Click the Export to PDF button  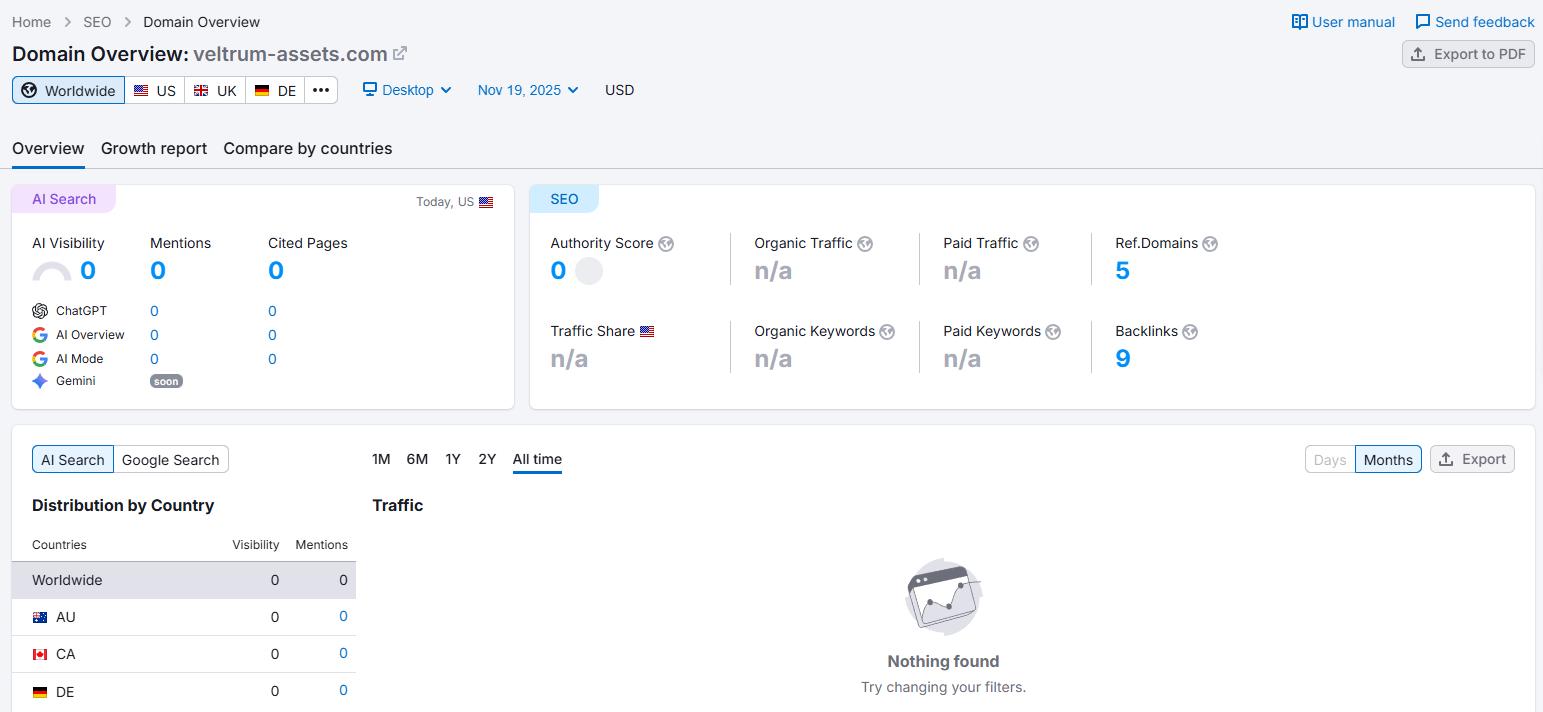[x=1468, y=54]
